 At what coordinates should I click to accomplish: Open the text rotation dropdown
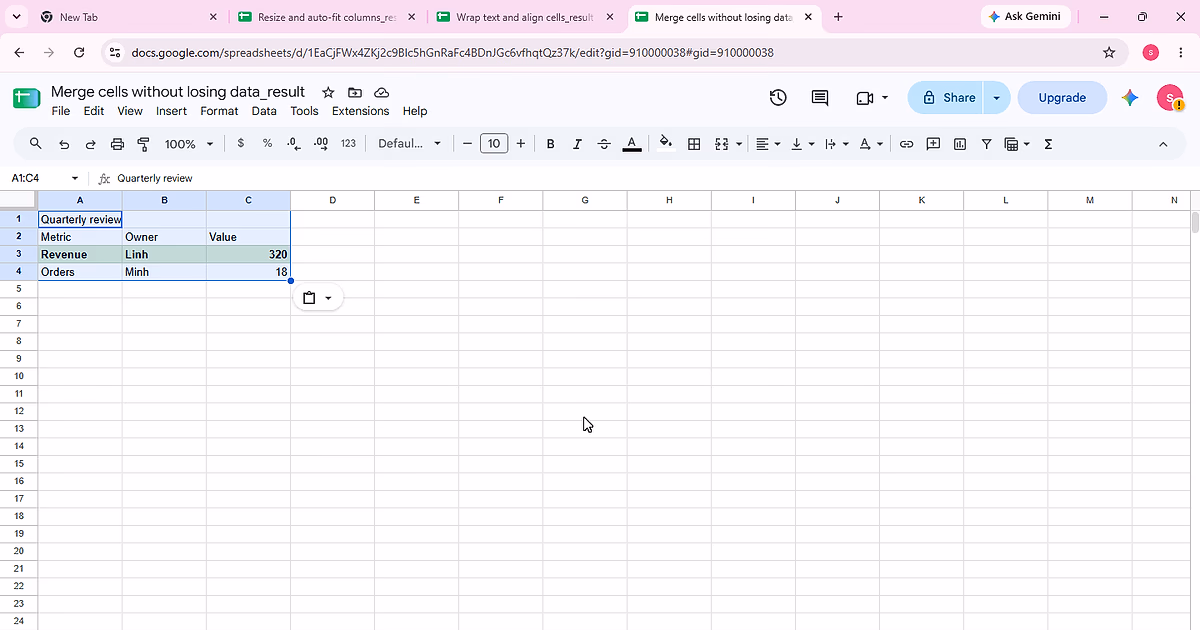coord(871,144)
